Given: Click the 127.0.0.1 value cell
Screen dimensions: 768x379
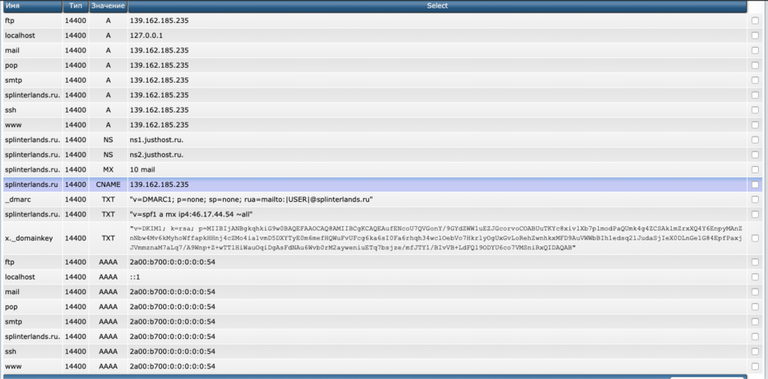Looking at the screenshot, I should click(x=146, y=36).
